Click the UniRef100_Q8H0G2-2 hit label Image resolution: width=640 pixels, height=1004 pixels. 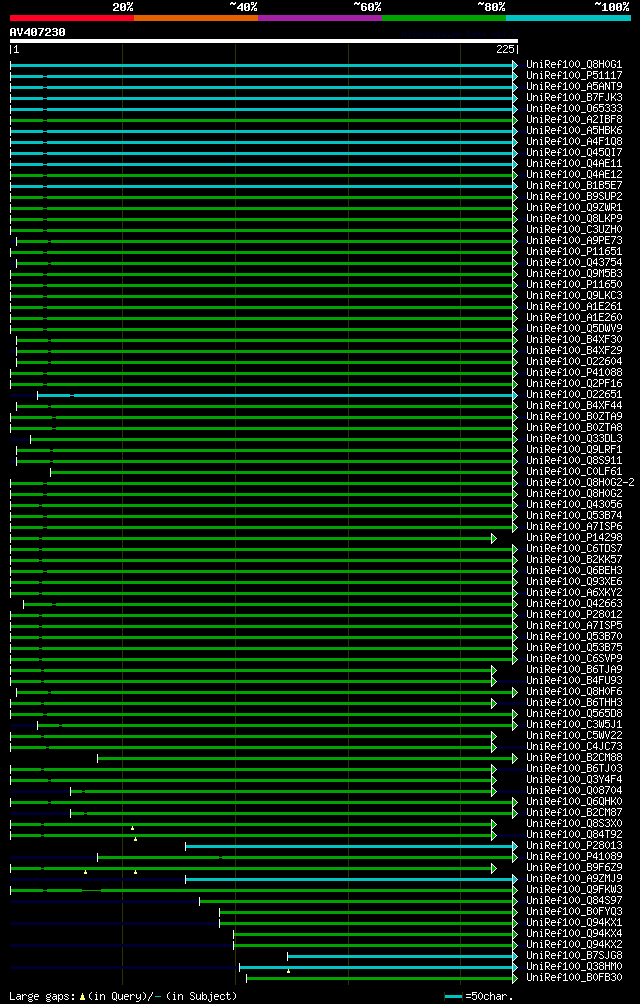(579, 483)
